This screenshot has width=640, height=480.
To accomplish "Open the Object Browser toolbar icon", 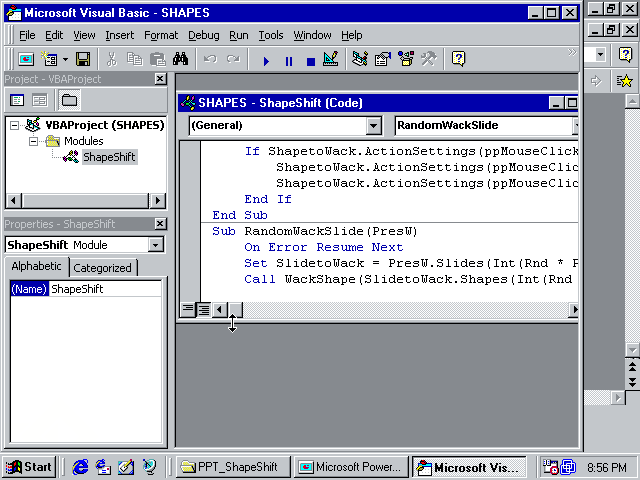I will click(x=406, y=59).
